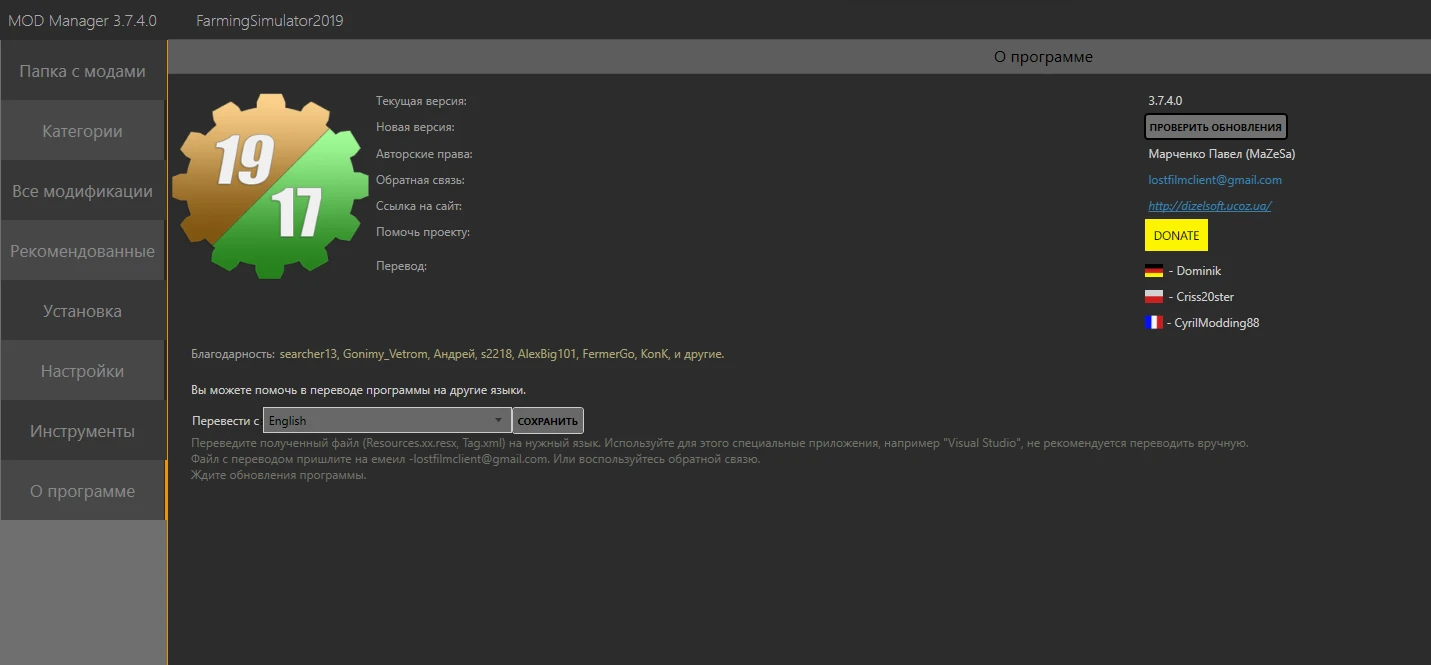Open the «Установка» panel
This screenshot has height=665, width=1431.
[80, 310]
